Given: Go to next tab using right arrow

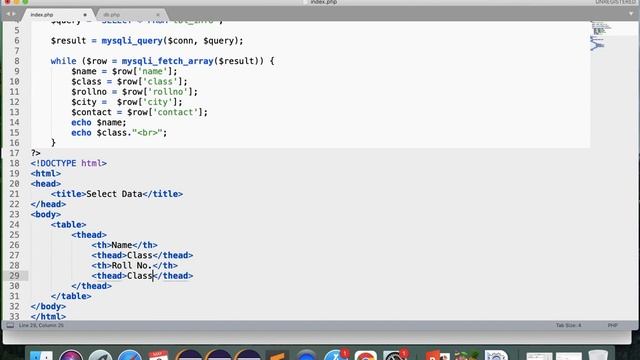Looking at the screenshot, I should tap(14, 14).
